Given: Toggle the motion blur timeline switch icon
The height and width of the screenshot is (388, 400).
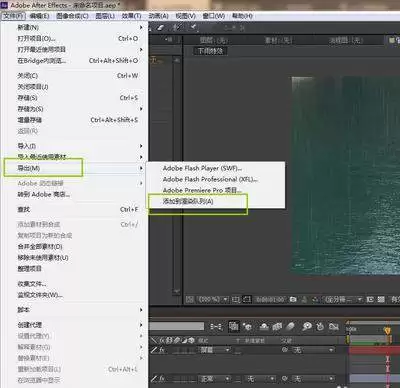Looking at the screenshot, I should pos(290,326).
